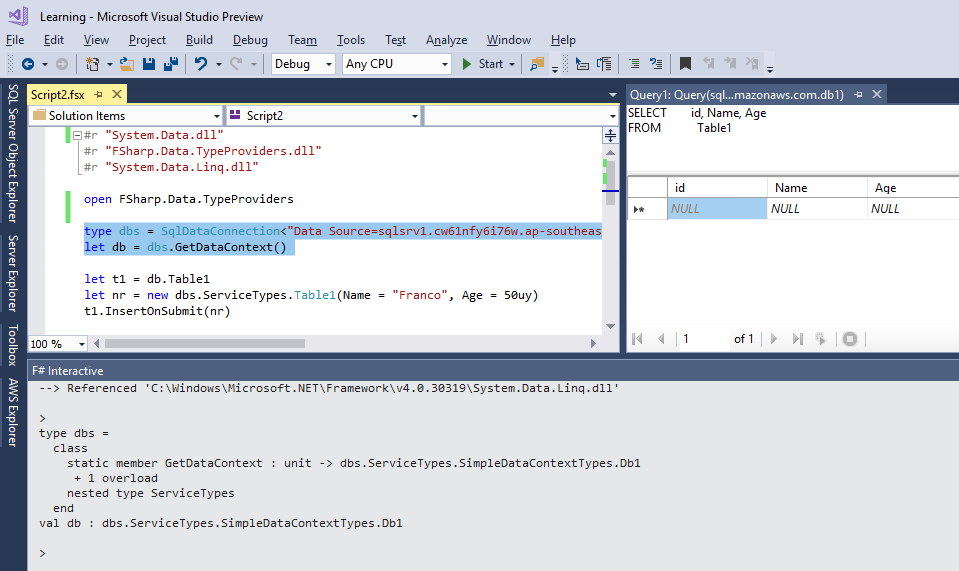Toggle a bookmark with the bookmark icon
Viewport: 959px width, 571px height.
pos(685,64)
